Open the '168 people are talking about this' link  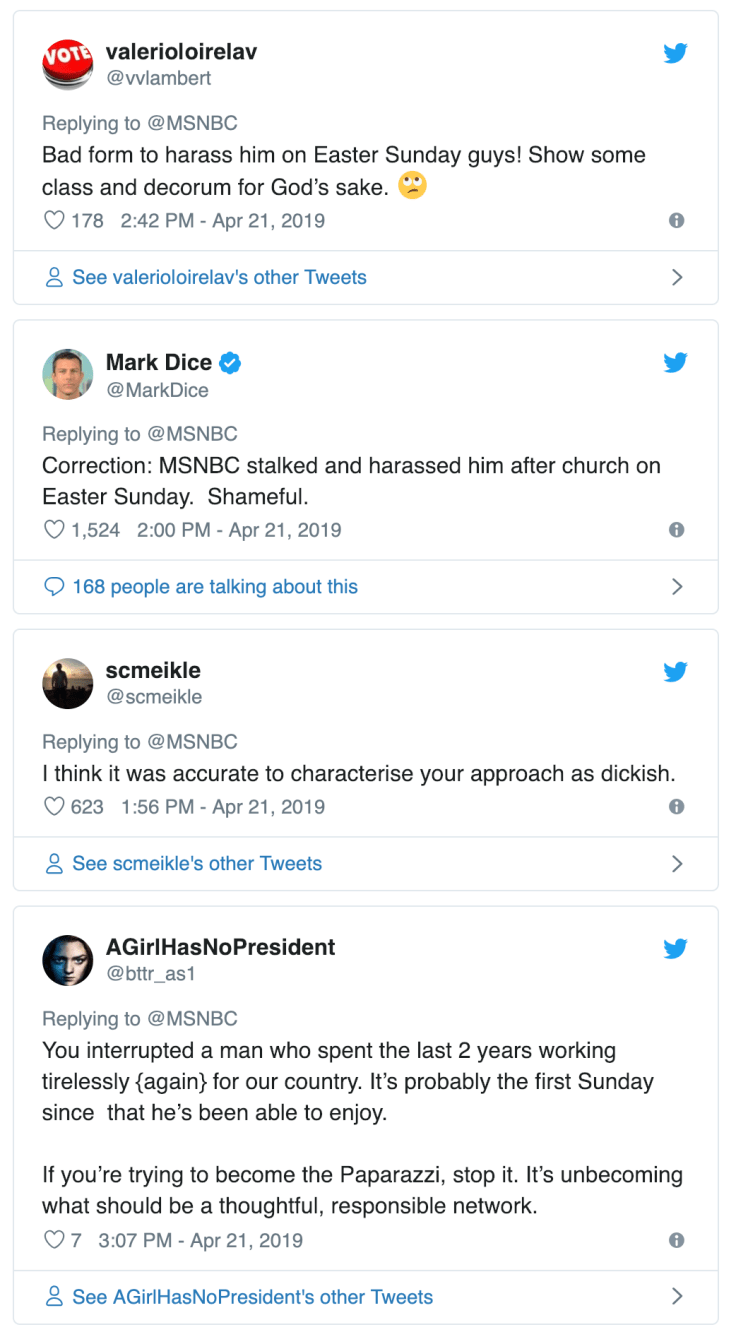[x=213, y=586]
